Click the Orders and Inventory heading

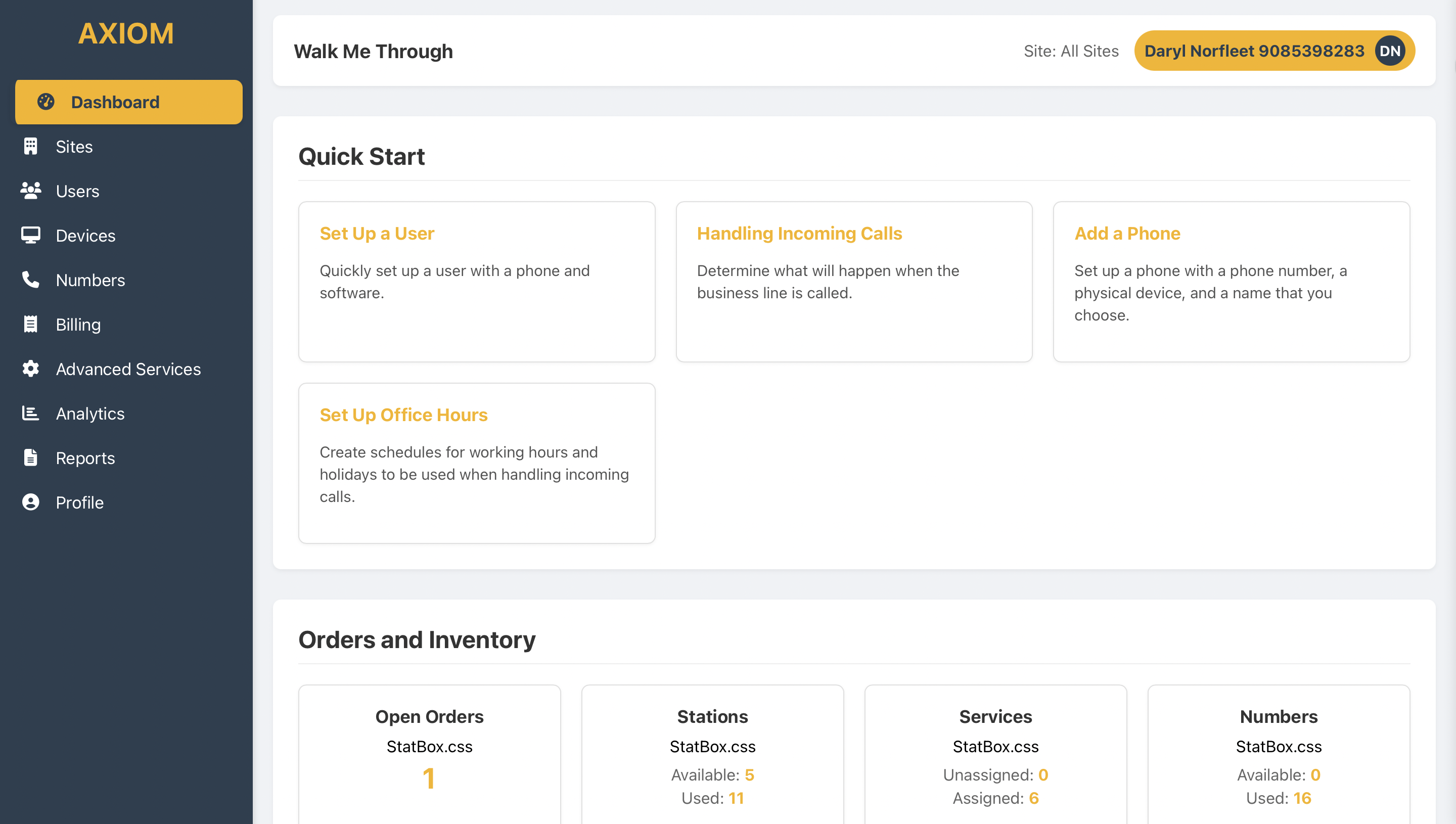[x=417, y=640]
